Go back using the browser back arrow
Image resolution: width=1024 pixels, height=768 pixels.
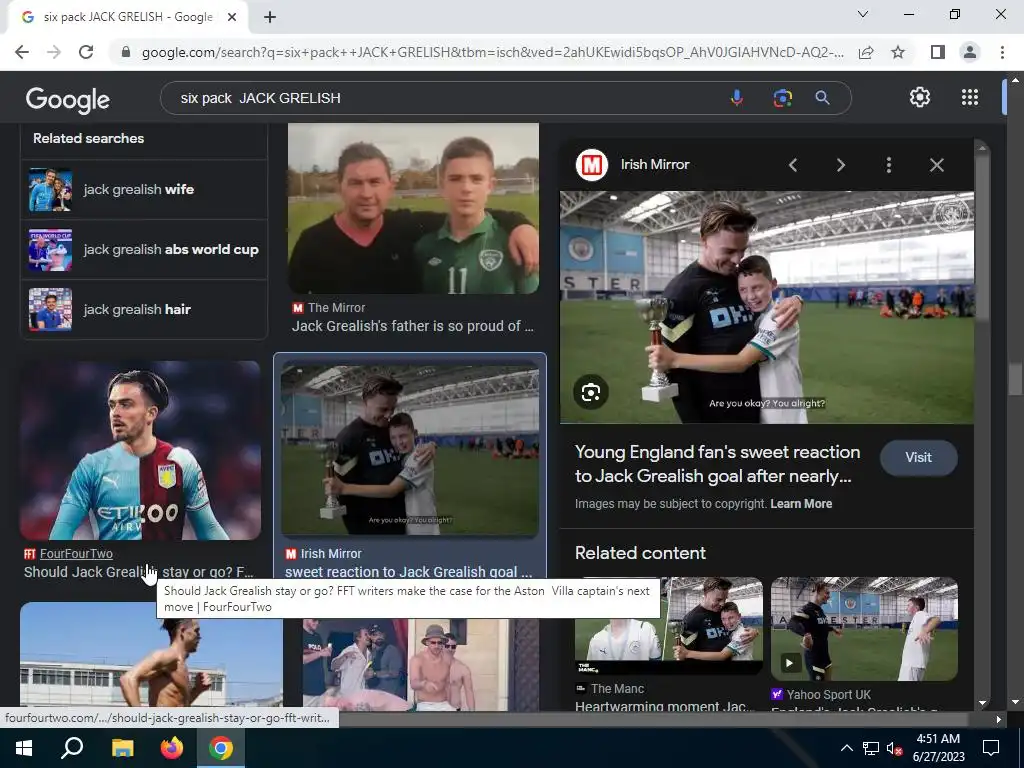(22, 52)
